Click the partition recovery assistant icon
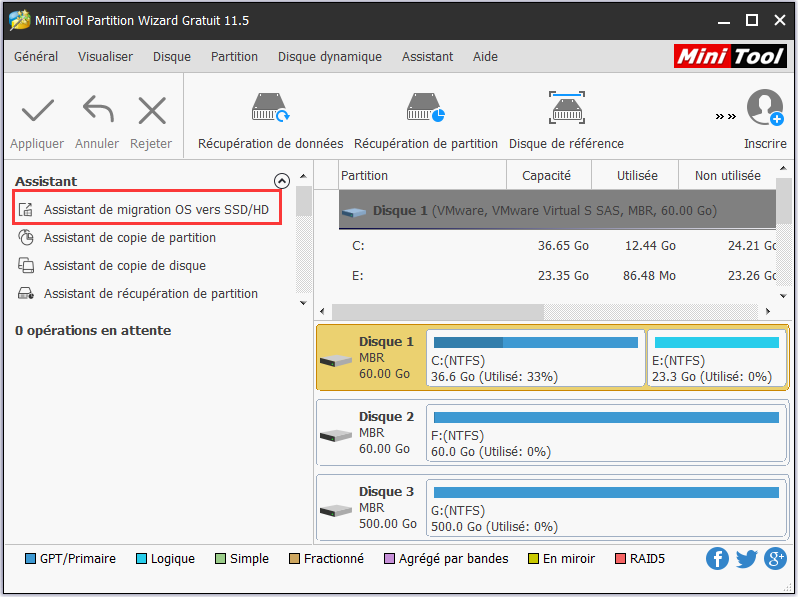Screen dimensions: 798x597 coord(25,293)
